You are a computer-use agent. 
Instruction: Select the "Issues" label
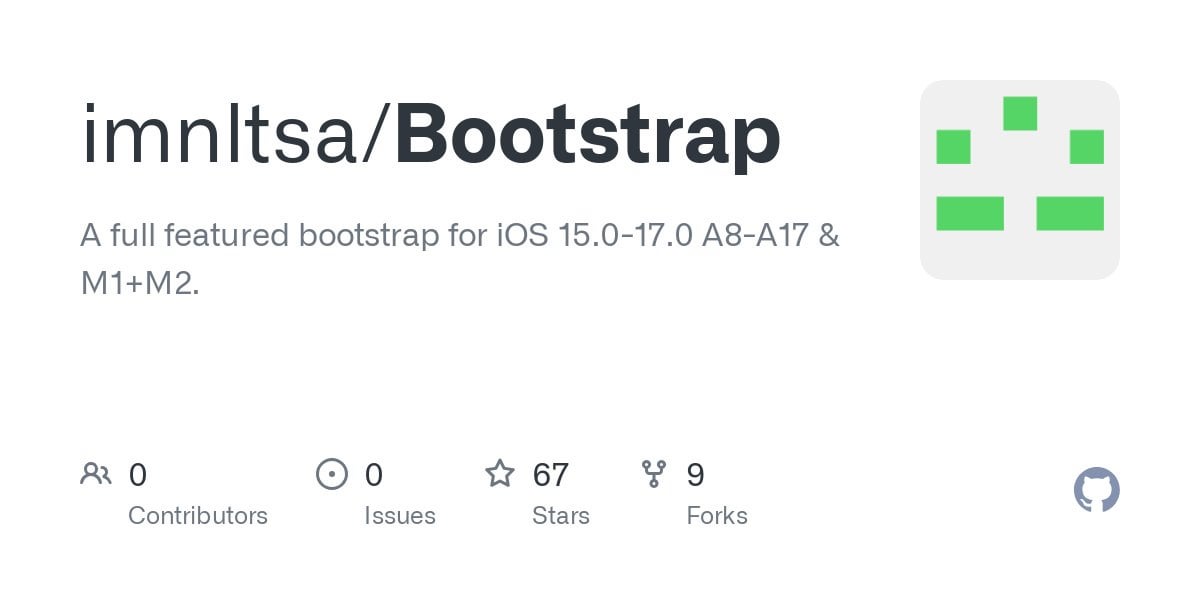[400, 516]
